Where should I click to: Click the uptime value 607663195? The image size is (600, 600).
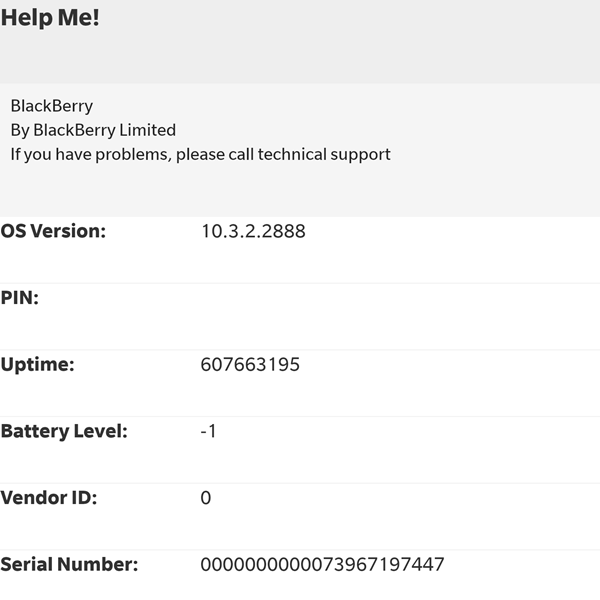pyautogui.click(x=250, y=364)
